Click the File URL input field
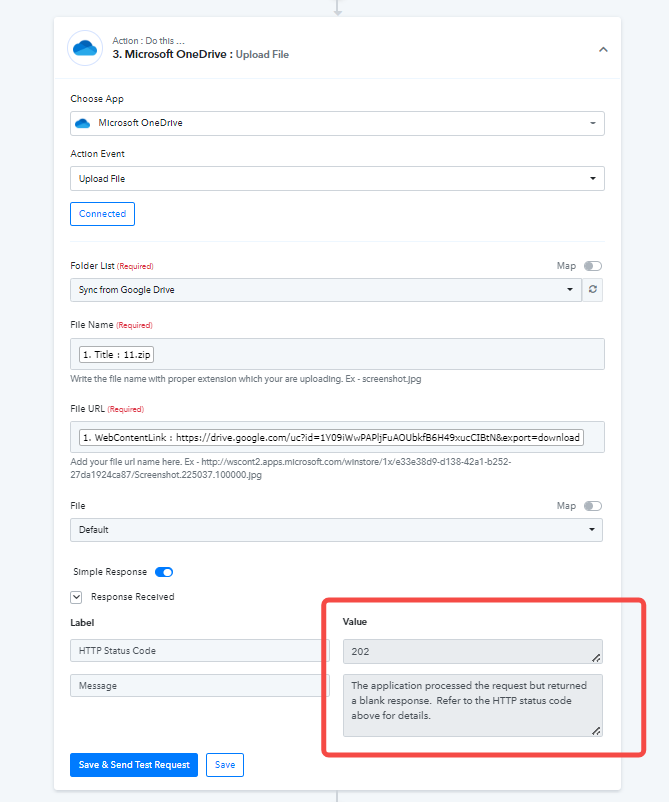The height and width of the screenshot is (802, 669). pyautogui.click(x=337, y=437)
